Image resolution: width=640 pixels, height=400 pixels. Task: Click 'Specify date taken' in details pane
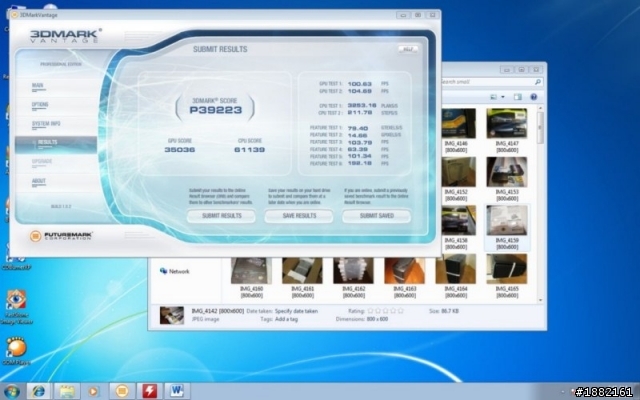point(296,311)
